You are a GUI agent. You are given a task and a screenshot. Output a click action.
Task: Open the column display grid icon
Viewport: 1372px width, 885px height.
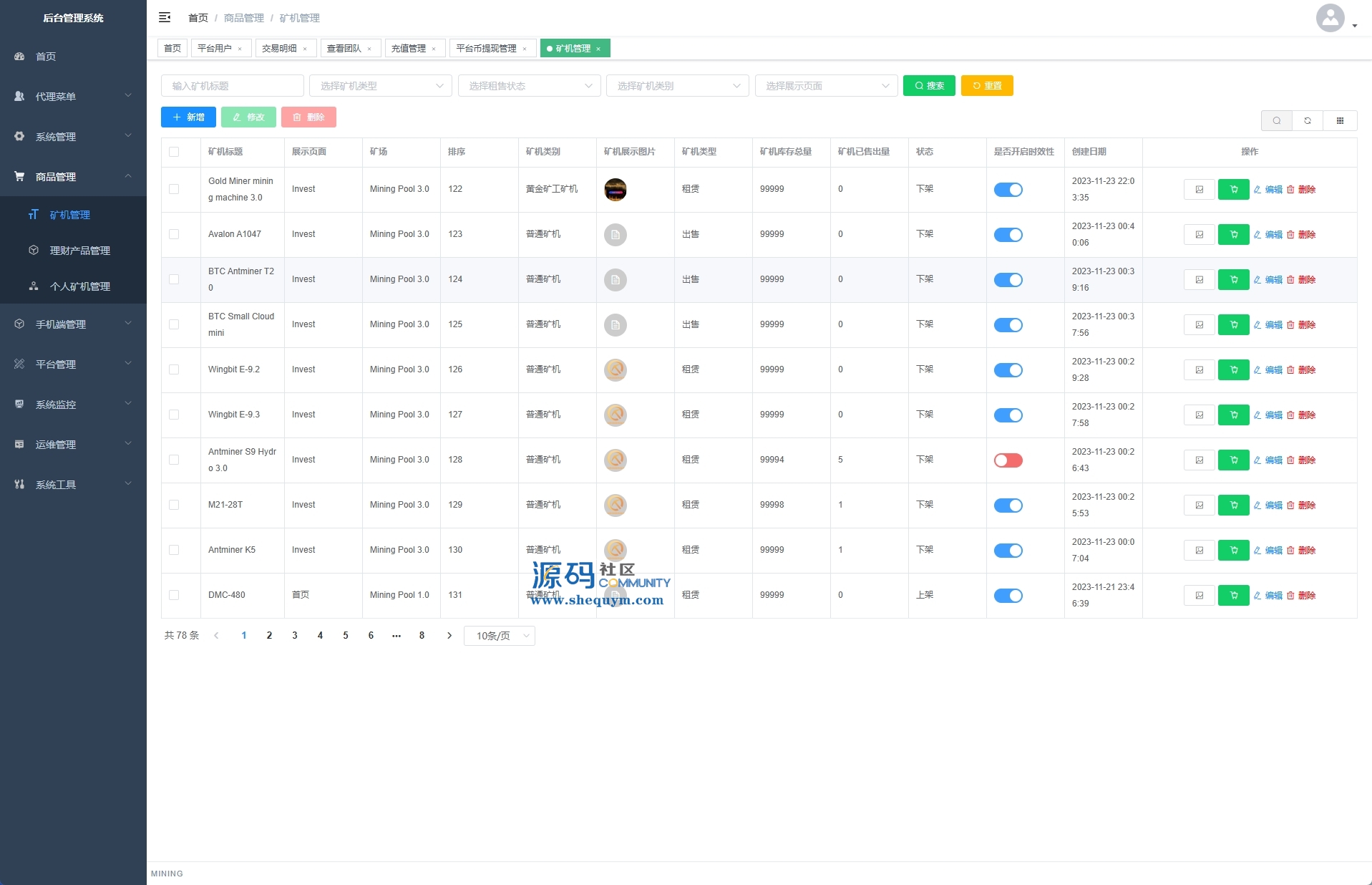pos(1340,120)
